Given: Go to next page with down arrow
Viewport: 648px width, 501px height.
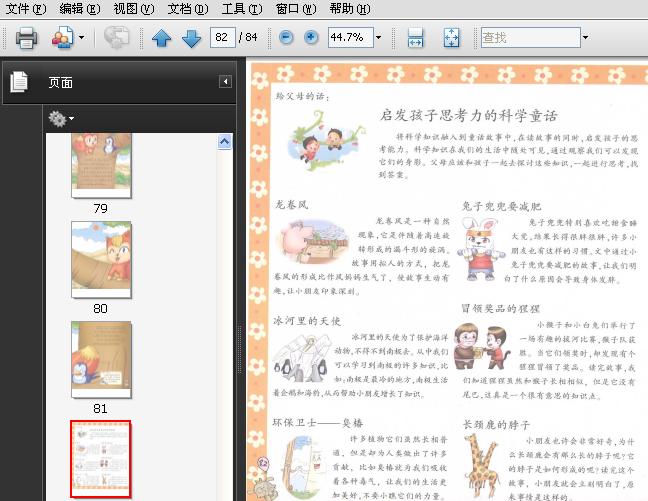Looking at the screenshot, I should 191,38.
